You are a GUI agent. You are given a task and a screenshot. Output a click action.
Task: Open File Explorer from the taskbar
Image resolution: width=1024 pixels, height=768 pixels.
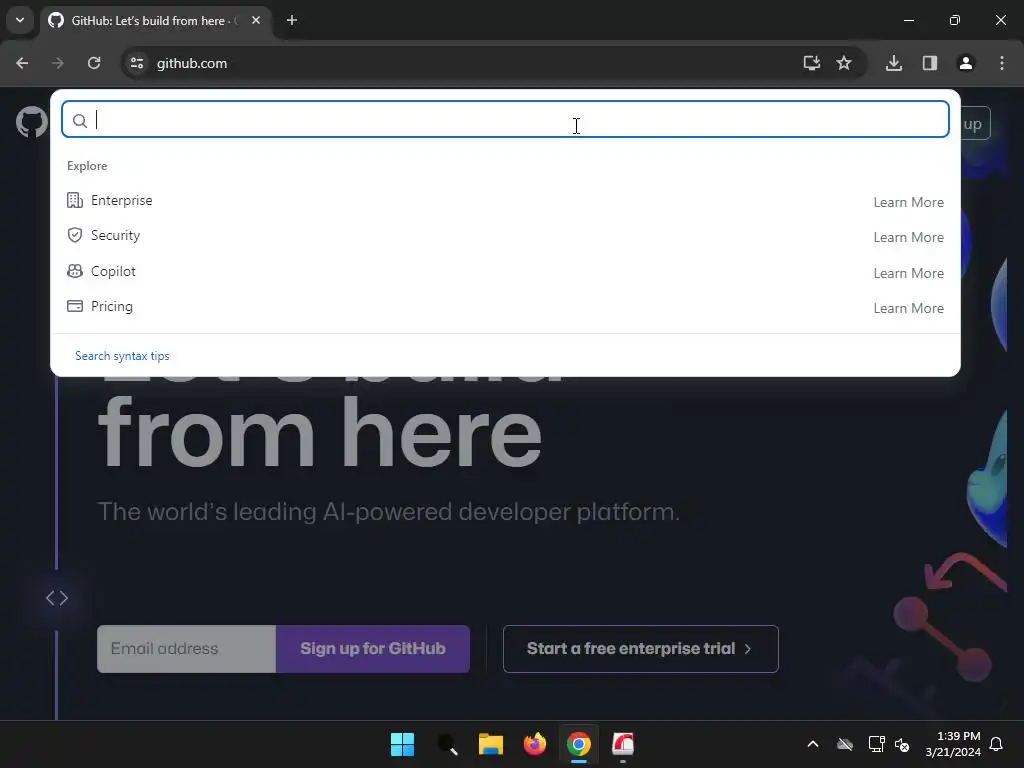(x=490, y=744)
